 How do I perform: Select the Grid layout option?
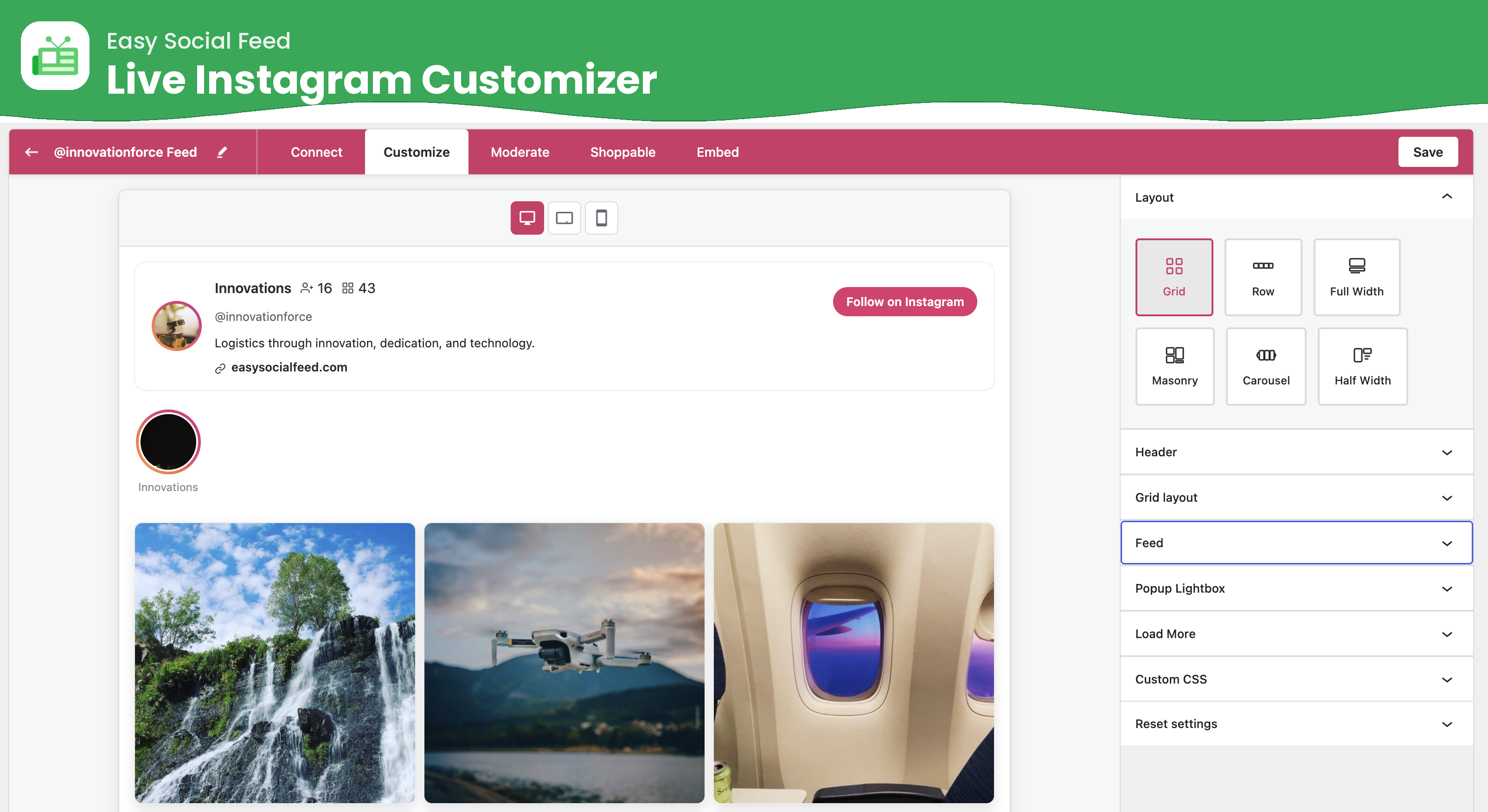pos(1174,277)
